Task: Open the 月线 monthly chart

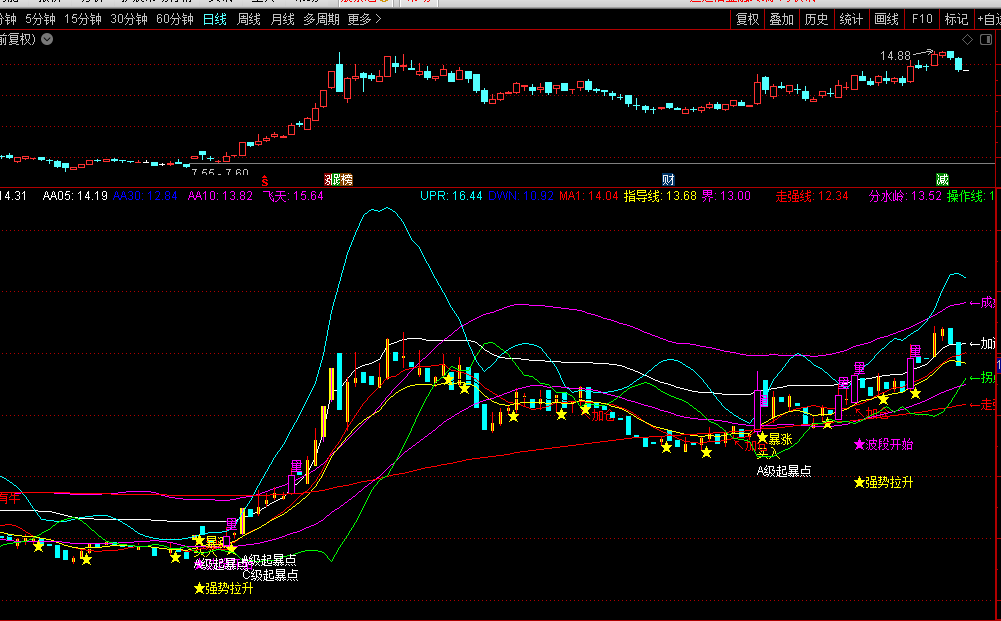Action: [x=283, y=19]
